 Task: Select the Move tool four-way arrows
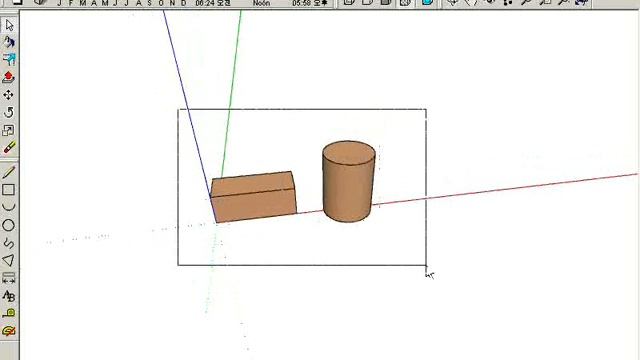pyautogui.click(x=9, y=95)
